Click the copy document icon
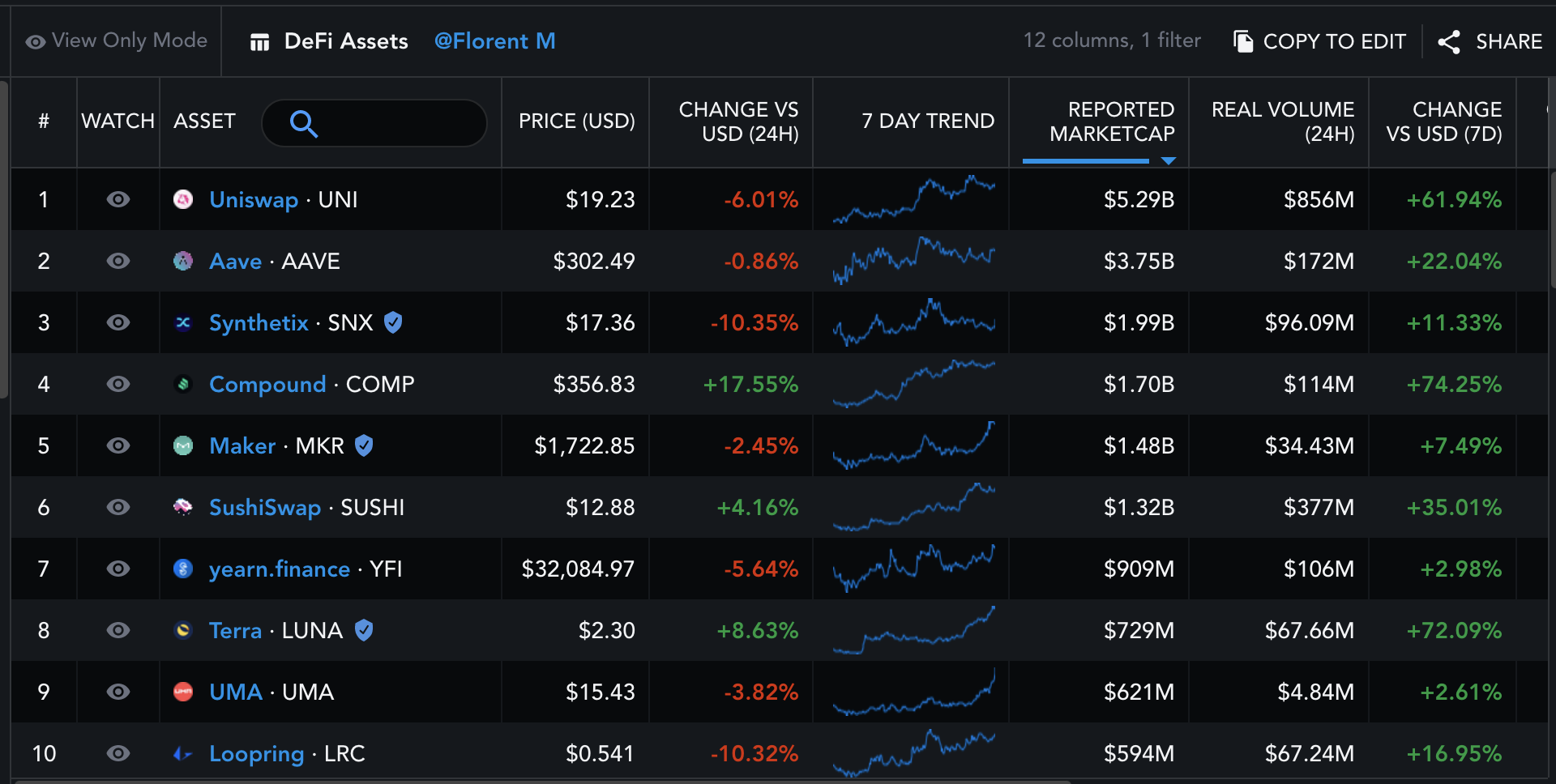The image size is (1556, 784). tap(1243, 41)
